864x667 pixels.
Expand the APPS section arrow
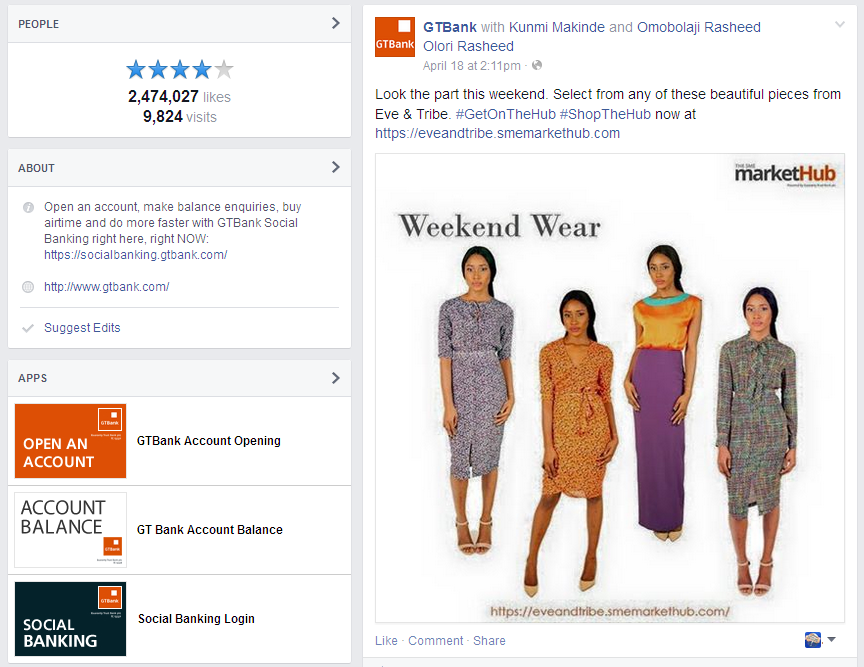point(336,378)
